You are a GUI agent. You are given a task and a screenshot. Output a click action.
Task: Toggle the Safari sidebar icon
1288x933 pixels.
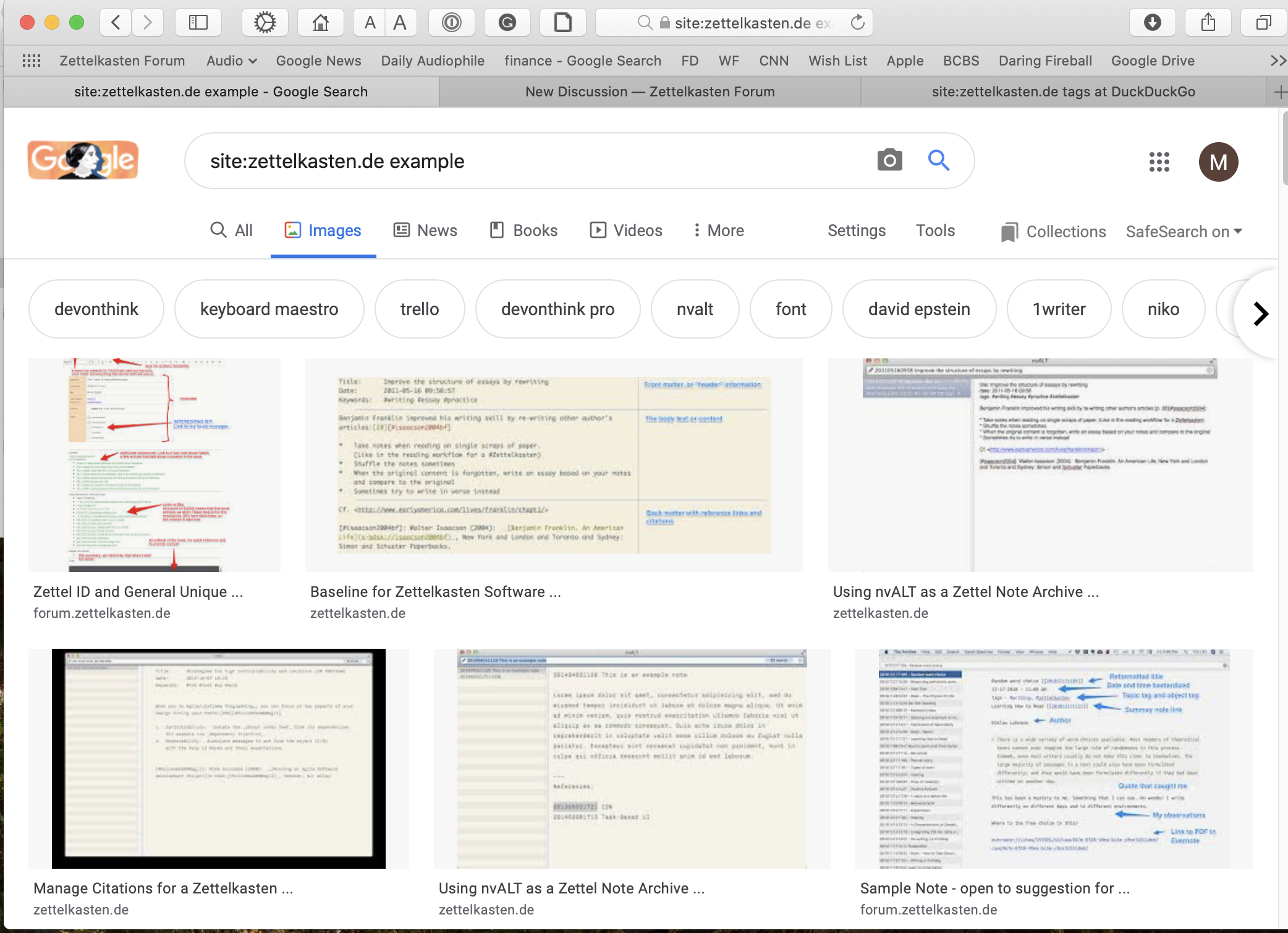(198, 23)
